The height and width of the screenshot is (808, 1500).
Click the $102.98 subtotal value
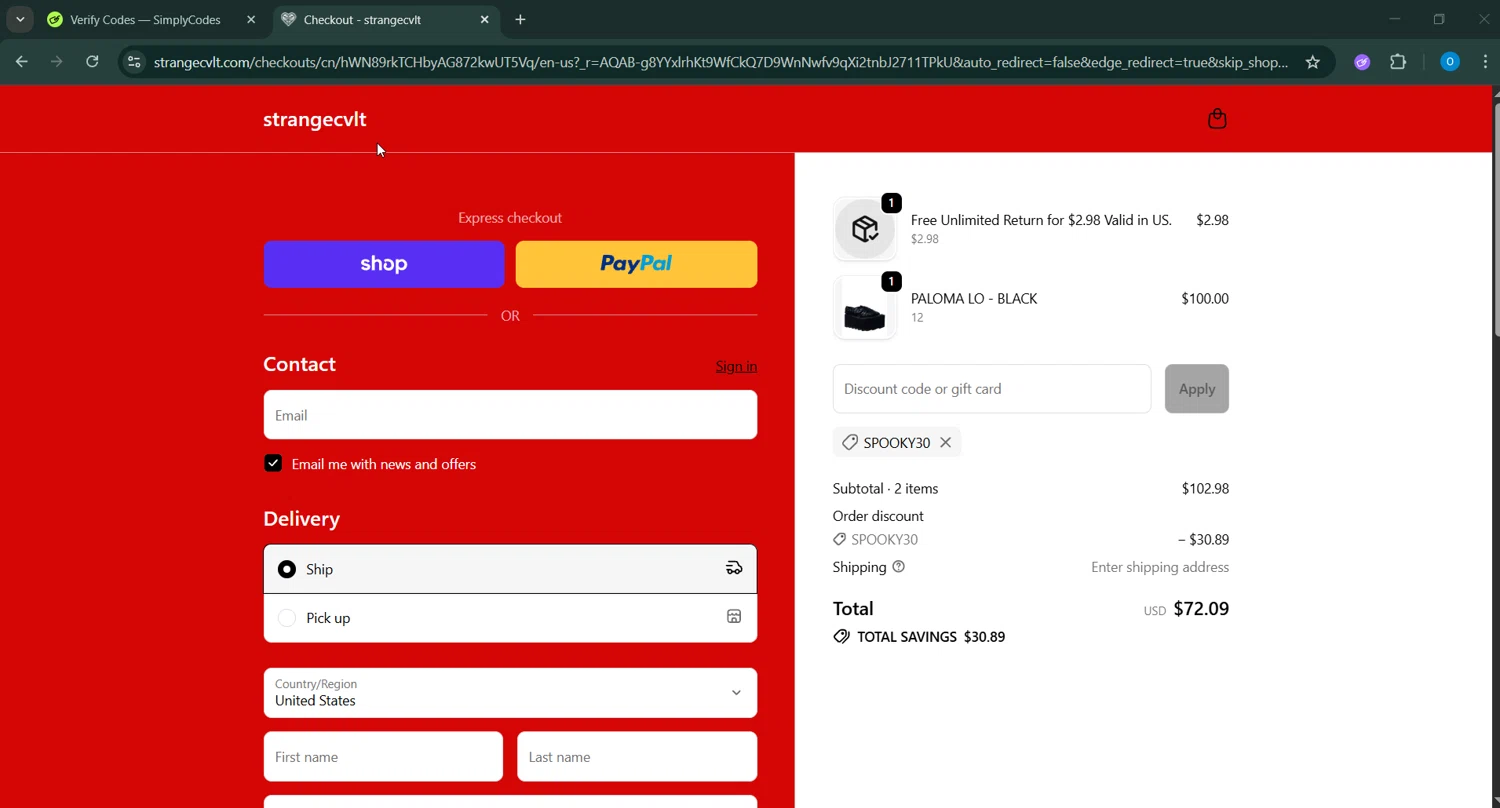click(x=1205, y=489)
